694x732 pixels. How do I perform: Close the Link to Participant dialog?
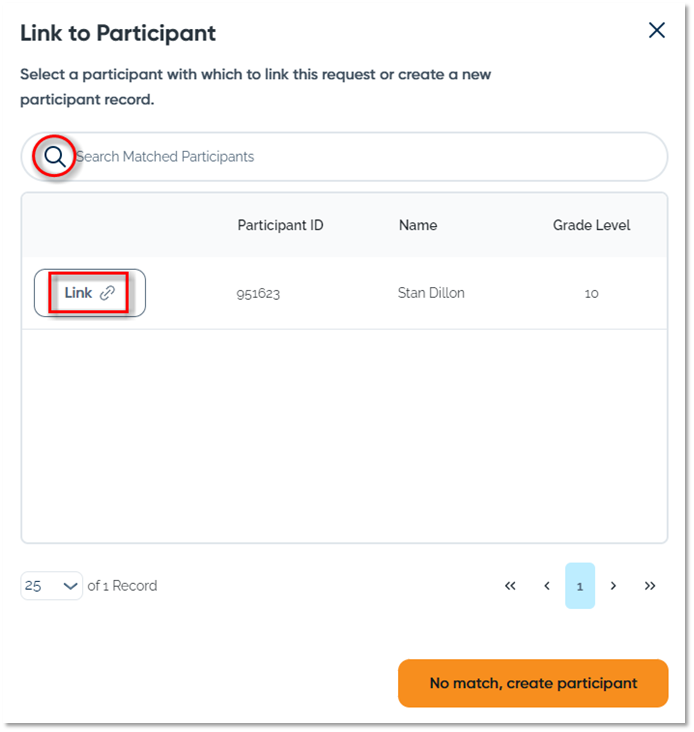point(657,30)
